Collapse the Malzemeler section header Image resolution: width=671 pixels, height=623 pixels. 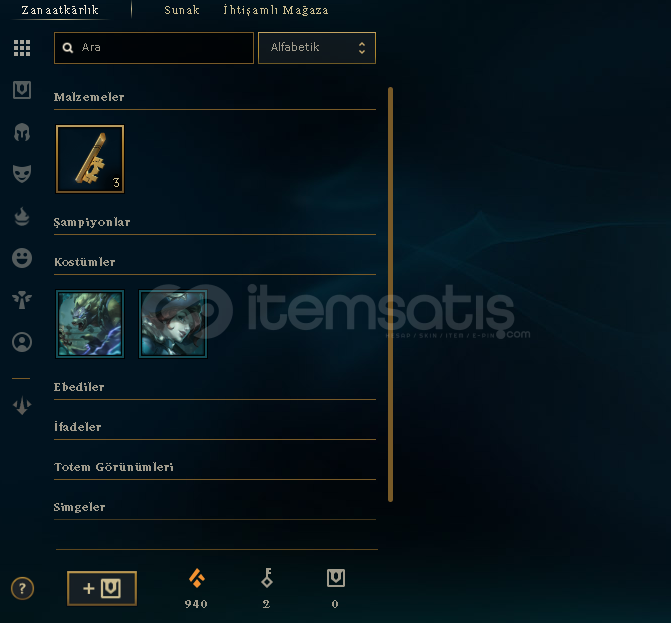tap(89, 97)
